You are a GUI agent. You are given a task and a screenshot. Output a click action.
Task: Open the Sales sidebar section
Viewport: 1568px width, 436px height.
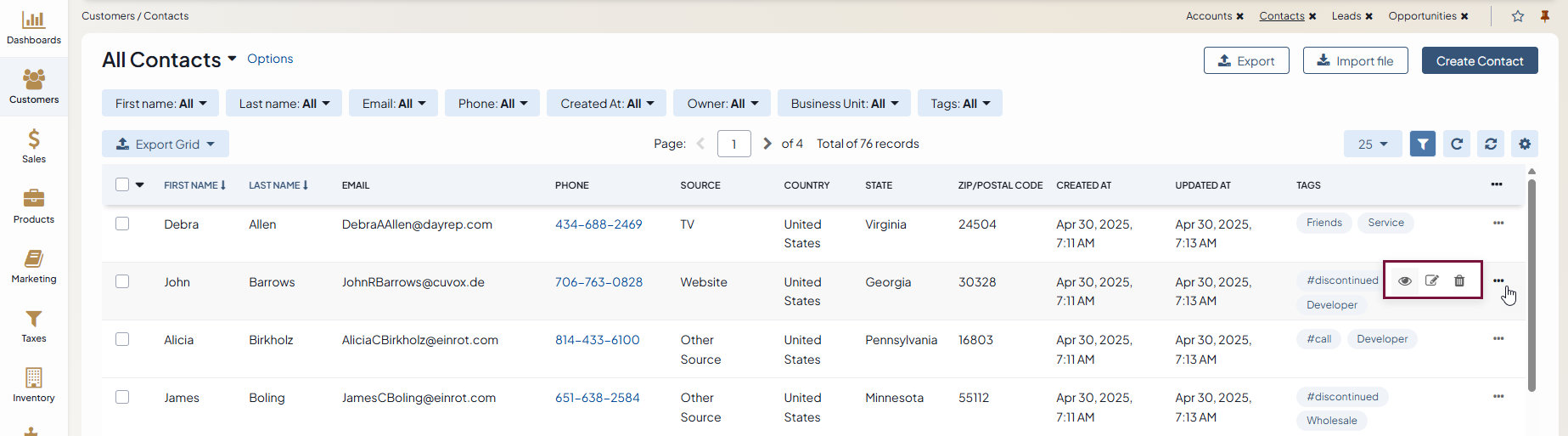[x=34, y=146]
